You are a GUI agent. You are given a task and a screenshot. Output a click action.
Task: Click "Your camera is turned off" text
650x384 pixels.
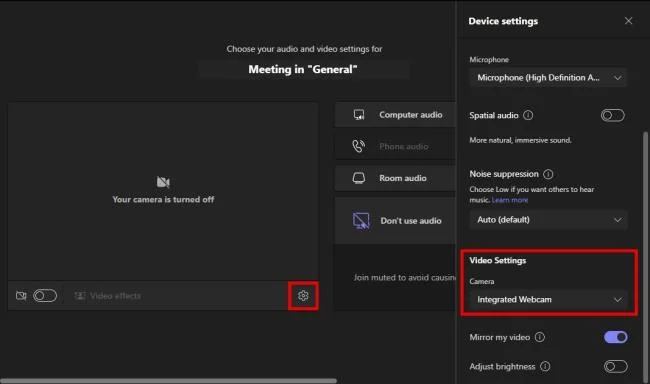[163, 199]
